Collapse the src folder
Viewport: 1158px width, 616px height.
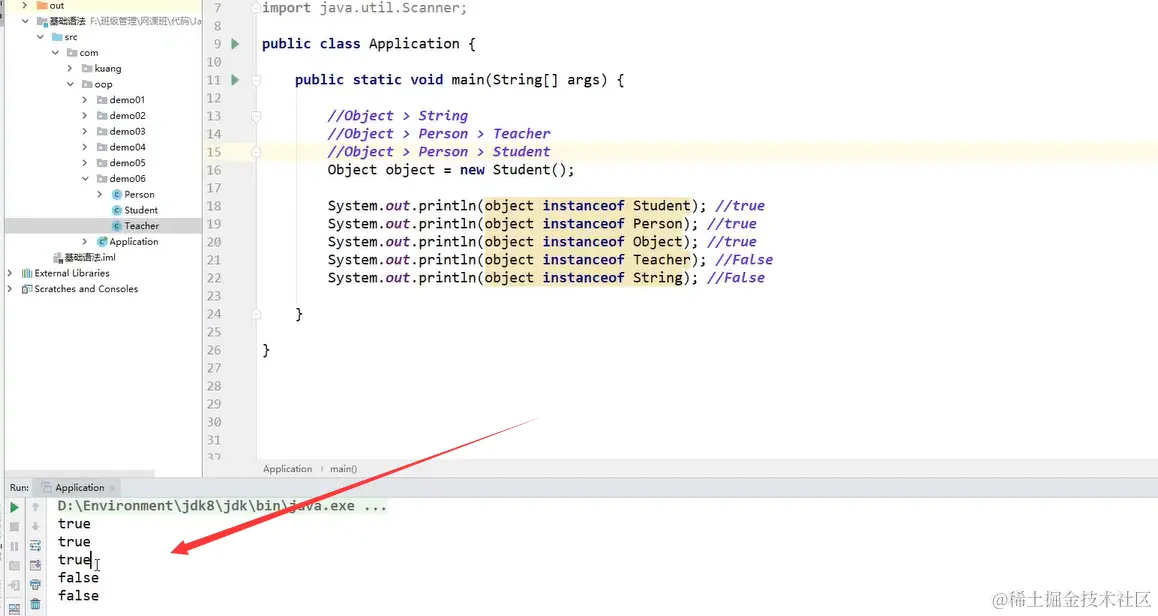pos(40,37)
